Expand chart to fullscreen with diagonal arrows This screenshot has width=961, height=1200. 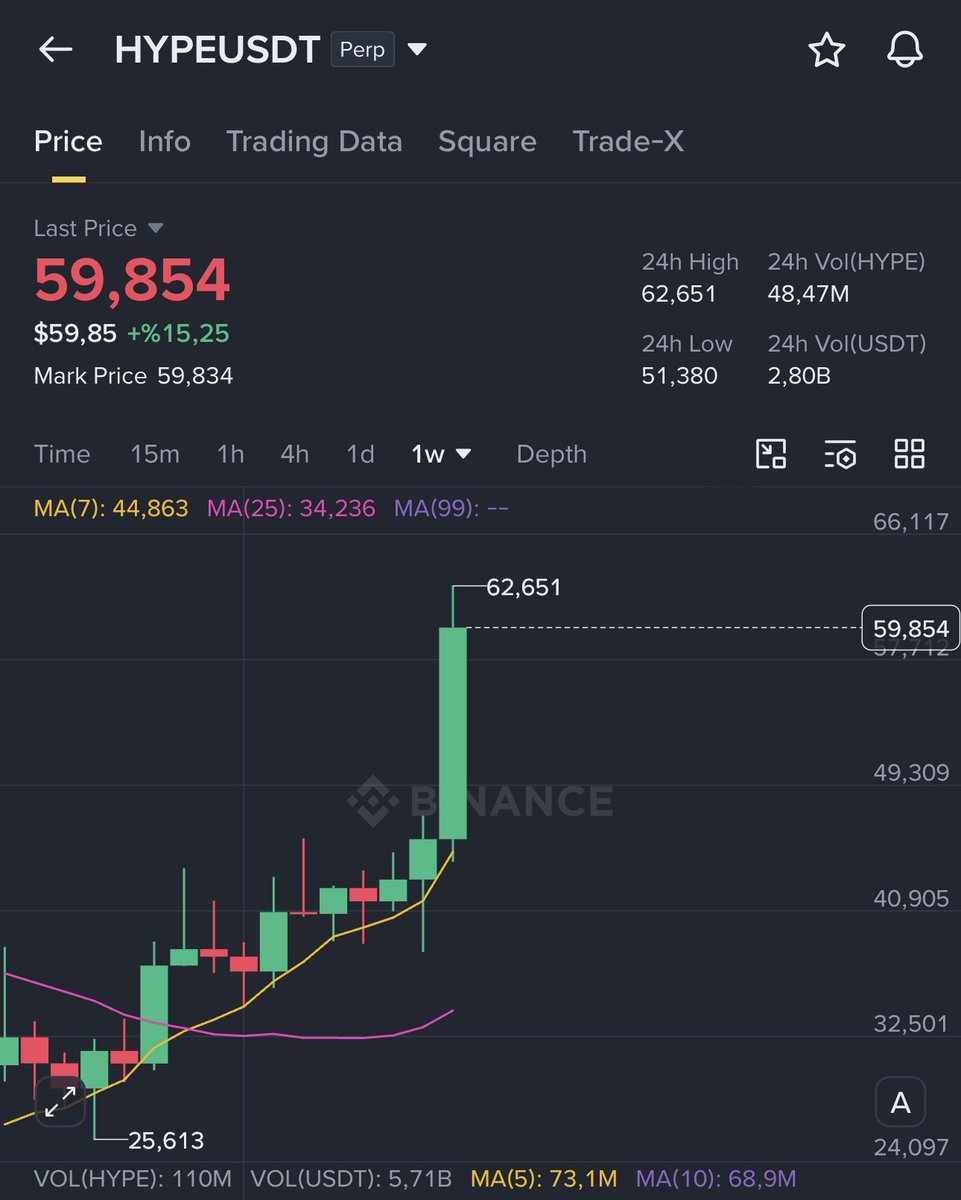[x=60, y=1100]
